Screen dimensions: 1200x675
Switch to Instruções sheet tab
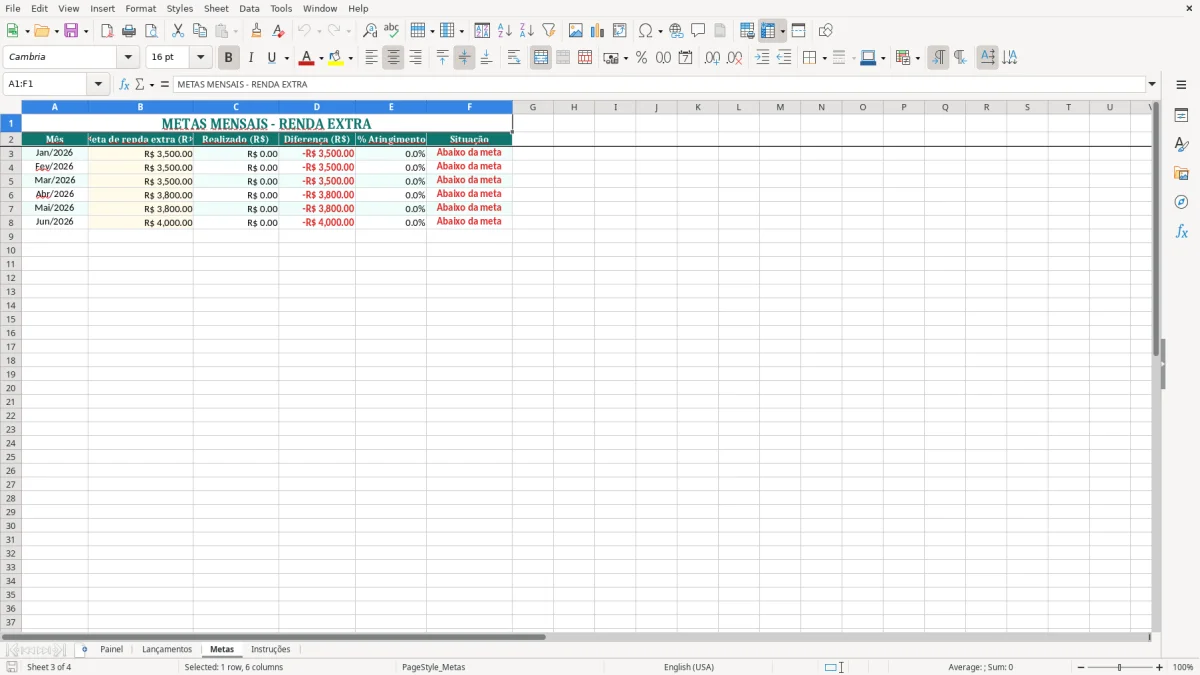(x=270, y=650)
